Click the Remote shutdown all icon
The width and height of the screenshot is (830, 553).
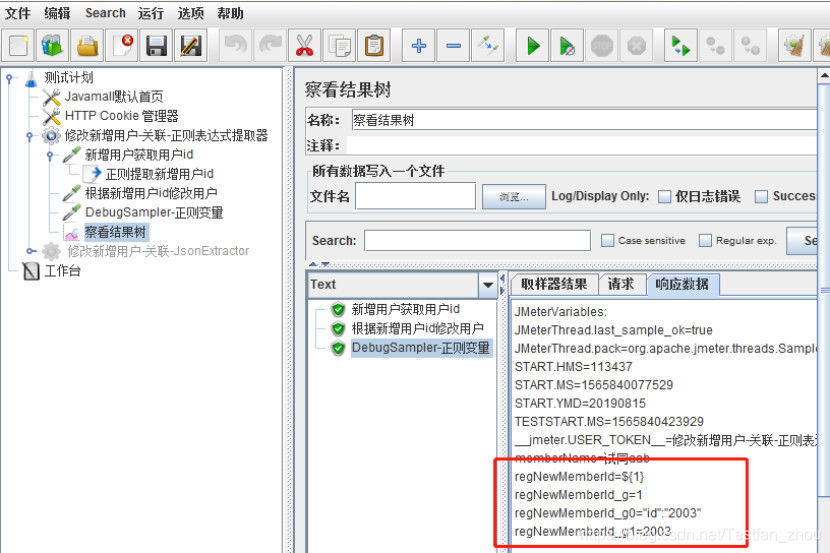750,46
